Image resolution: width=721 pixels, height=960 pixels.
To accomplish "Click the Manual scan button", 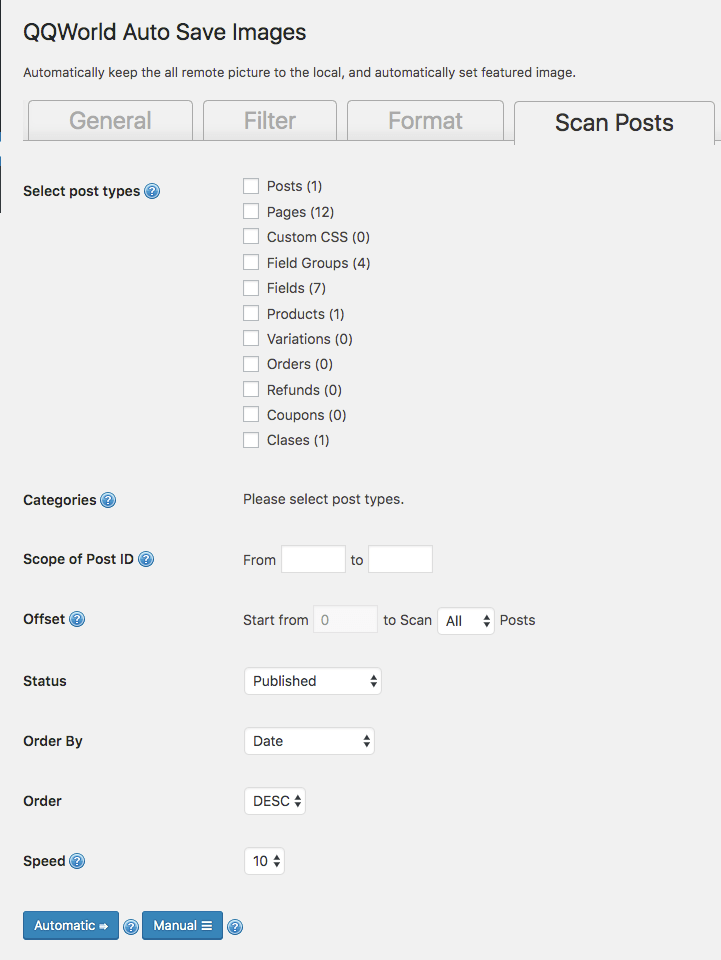I will click(x=181, y=926).
